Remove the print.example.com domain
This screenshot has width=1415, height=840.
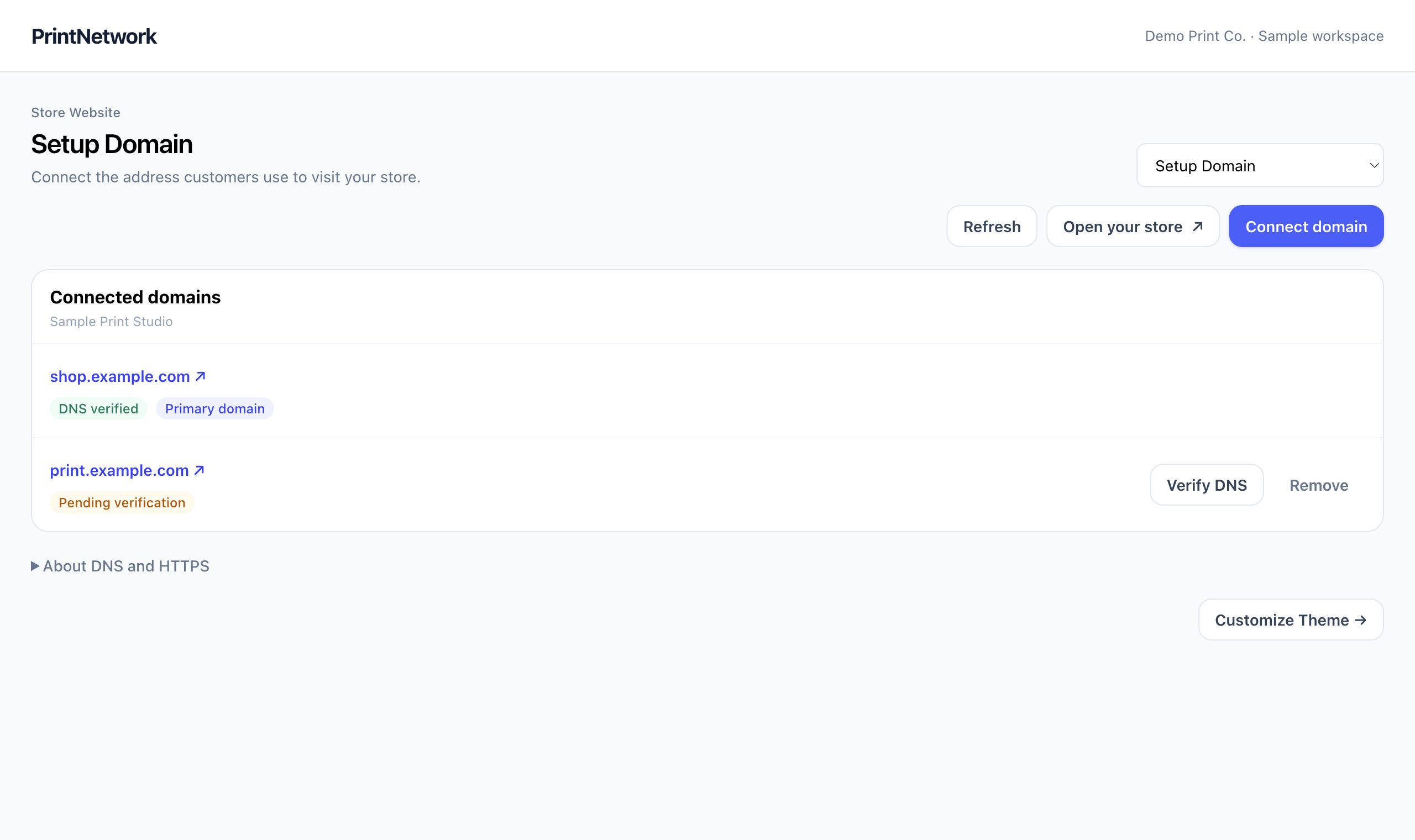pos(1319,485)
